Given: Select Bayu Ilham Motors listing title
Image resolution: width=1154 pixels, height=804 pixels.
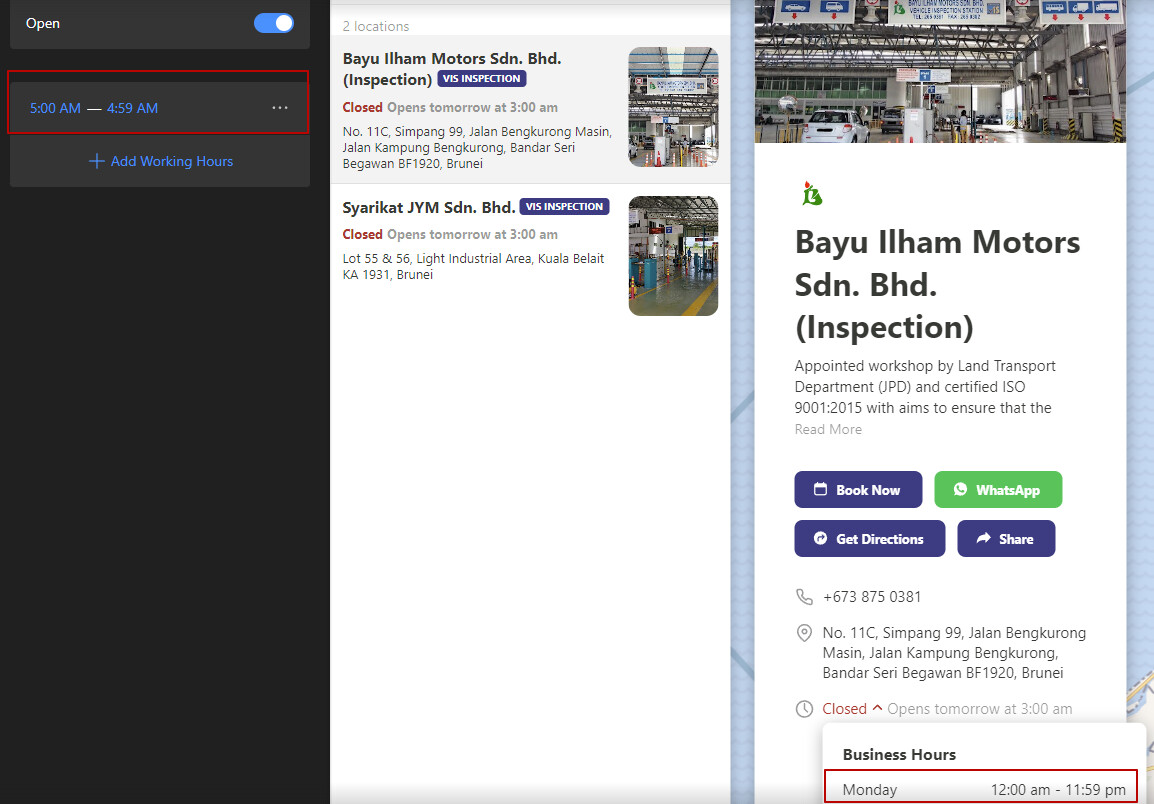Looking at the screenshot, I should [452, 68].
